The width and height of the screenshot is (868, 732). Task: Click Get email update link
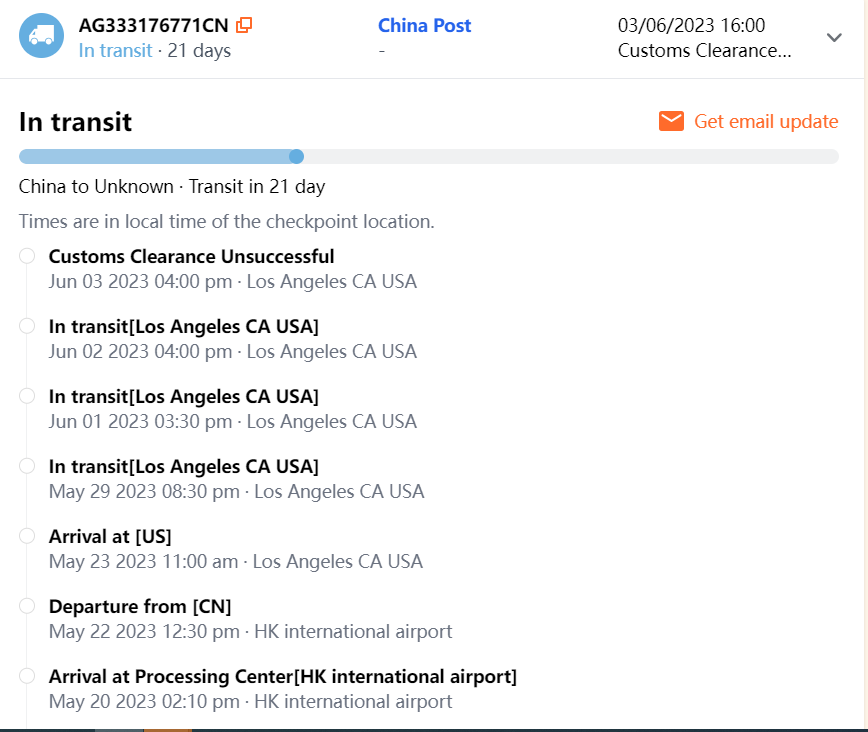coord(766,121)
